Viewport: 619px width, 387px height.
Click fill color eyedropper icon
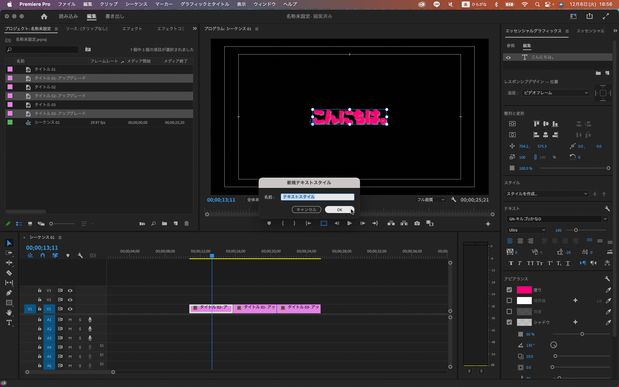click(608, 290)
